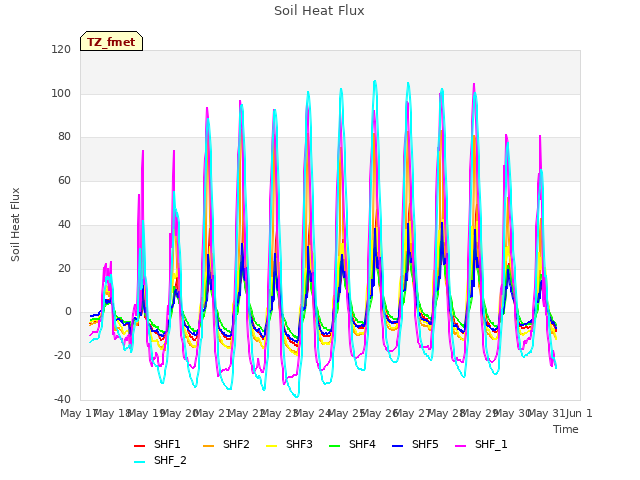Image resolution: width=640 pixels, height=480 pixels.
Task: Click the May 31 x-axis tick label
Action: [x=546, y=413]
